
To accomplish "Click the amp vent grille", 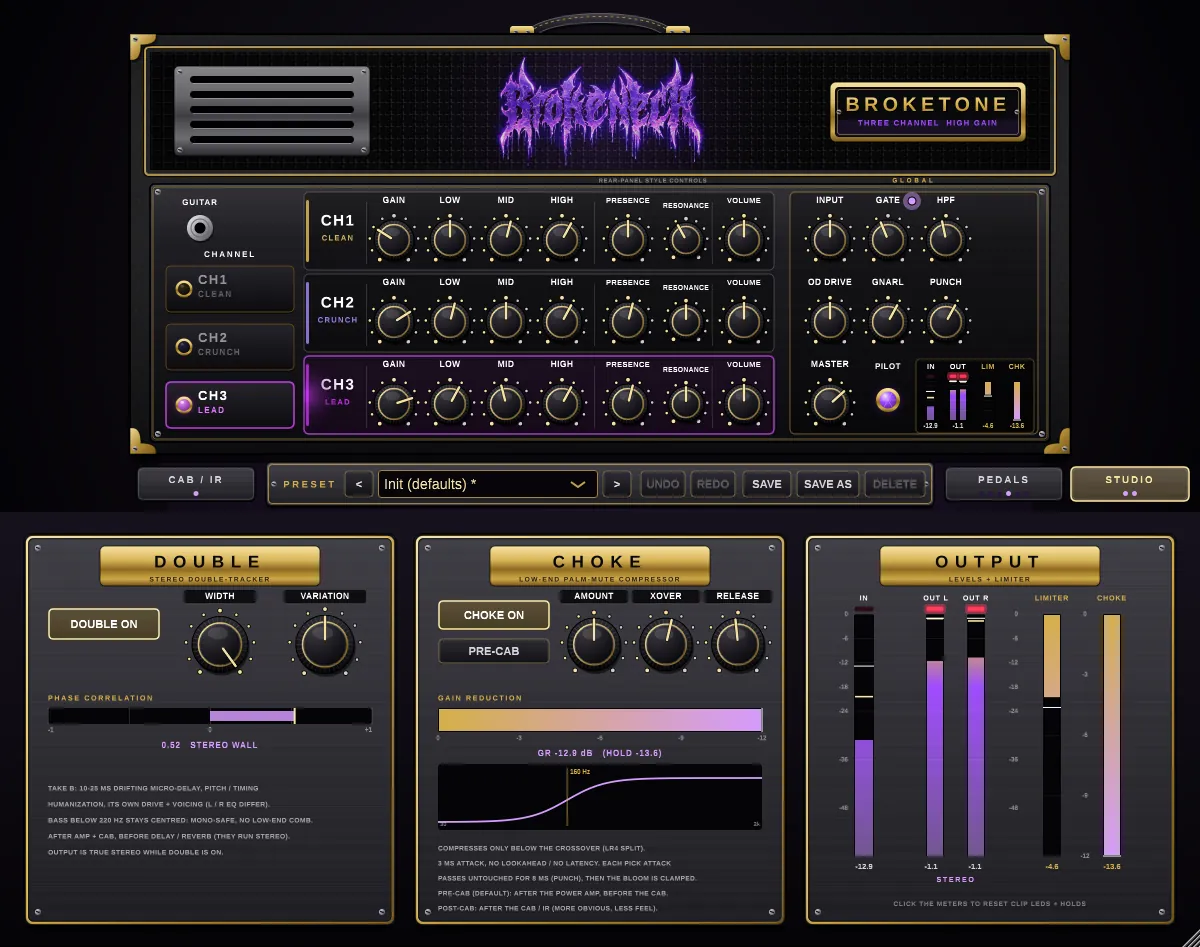I will [x=272, y=110].
